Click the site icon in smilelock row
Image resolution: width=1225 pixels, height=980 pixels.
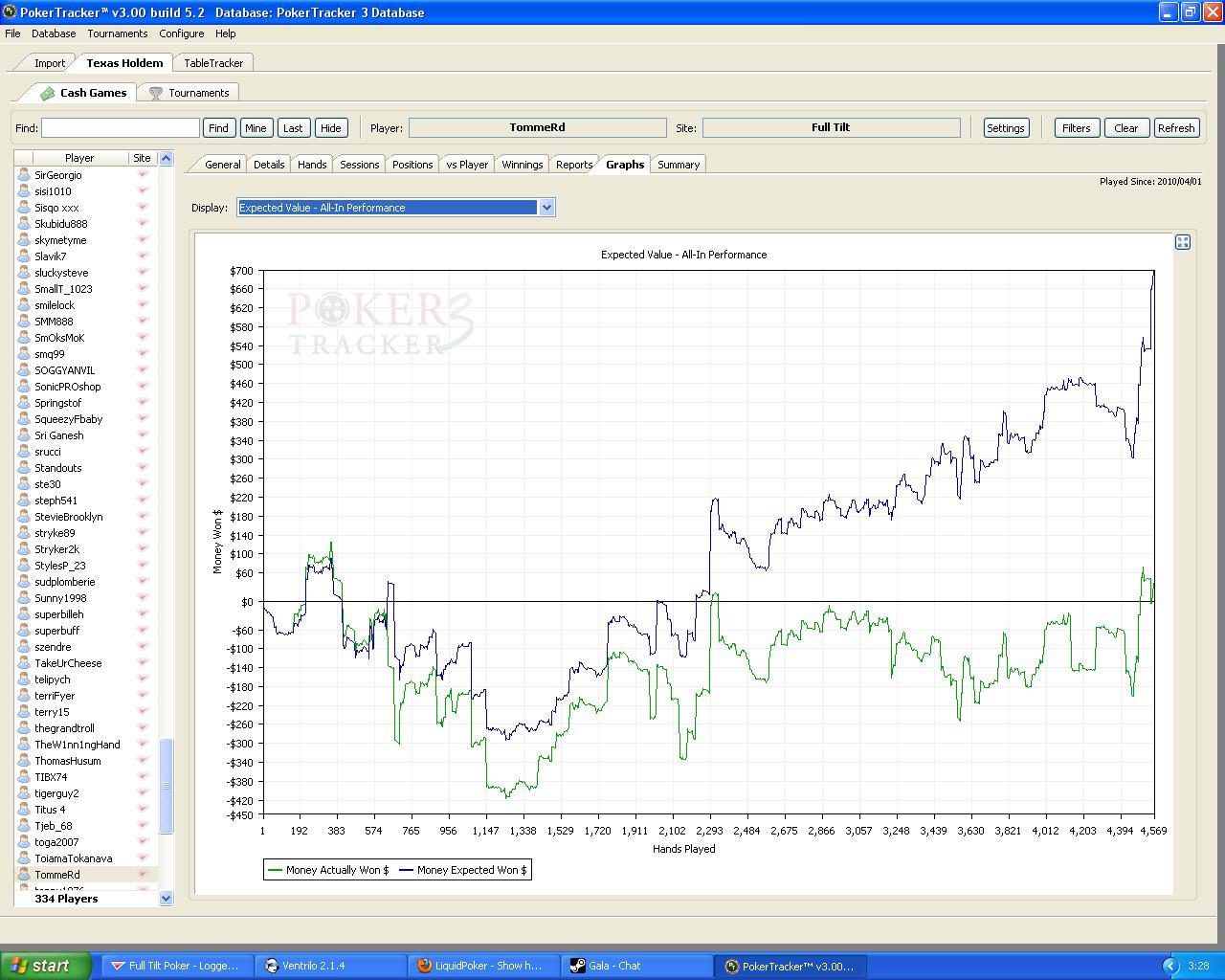point(143,305)
